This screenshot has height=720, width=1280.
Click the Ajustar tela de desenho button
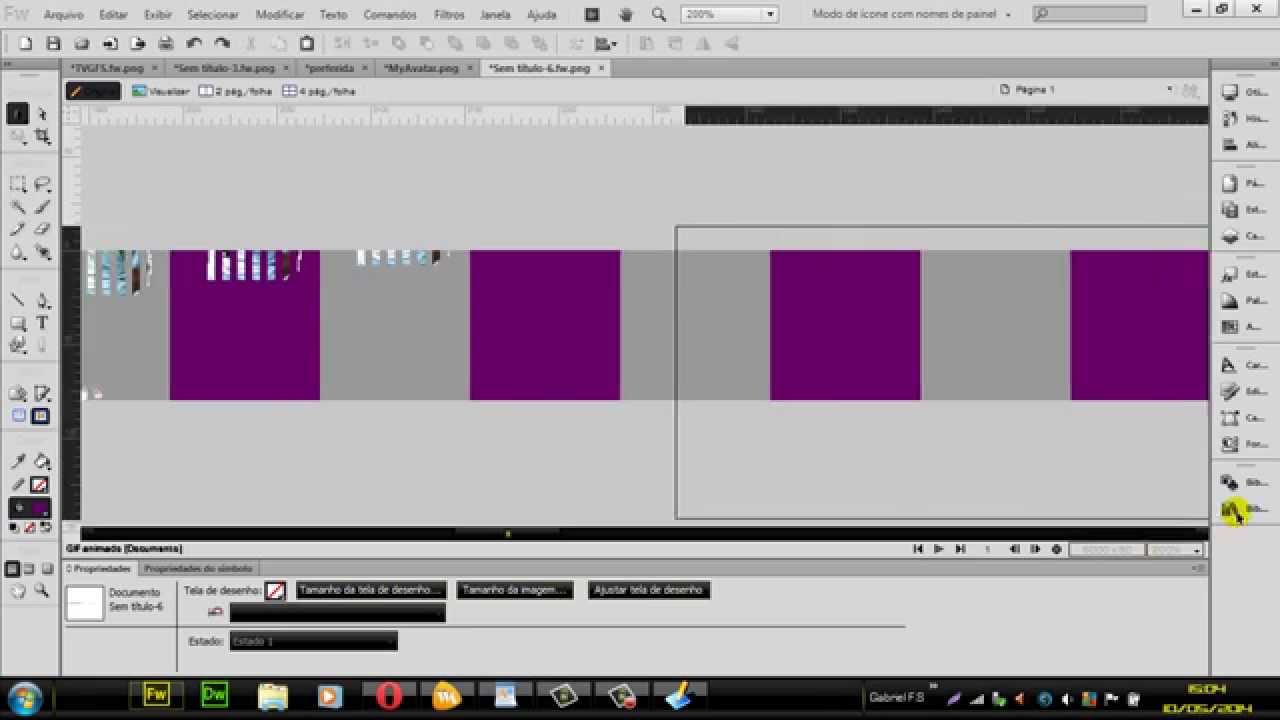(648, 590)
